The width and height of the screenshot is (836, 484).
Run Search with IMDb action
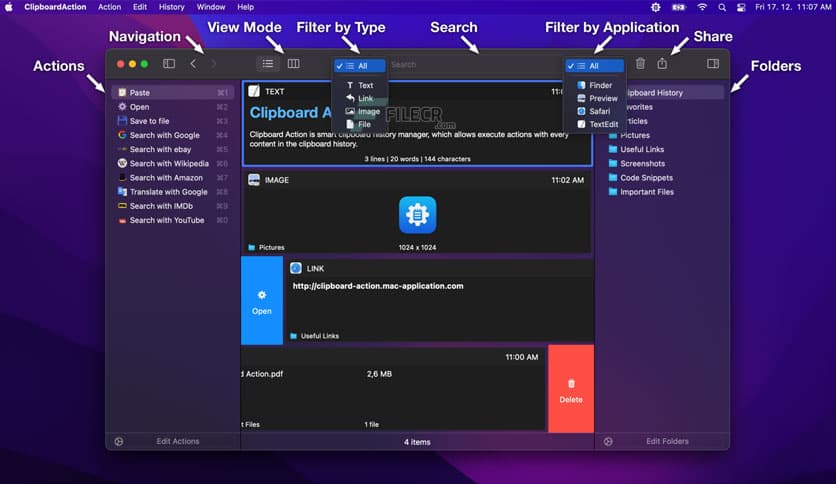(x=173, y=206)
